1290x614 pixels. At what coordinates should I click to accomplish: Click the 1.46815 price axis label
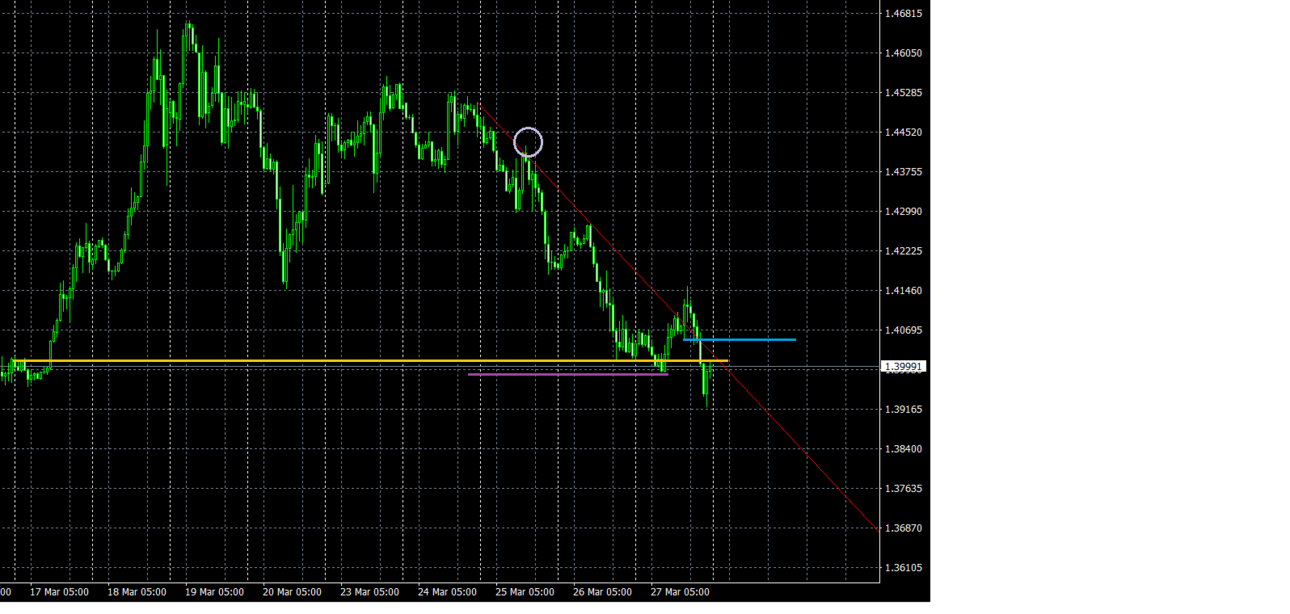[904, 13]
